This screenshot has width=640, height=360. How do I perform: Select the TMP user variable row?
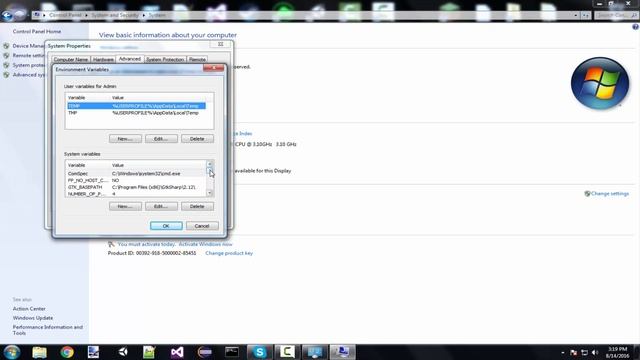(136, 113)
